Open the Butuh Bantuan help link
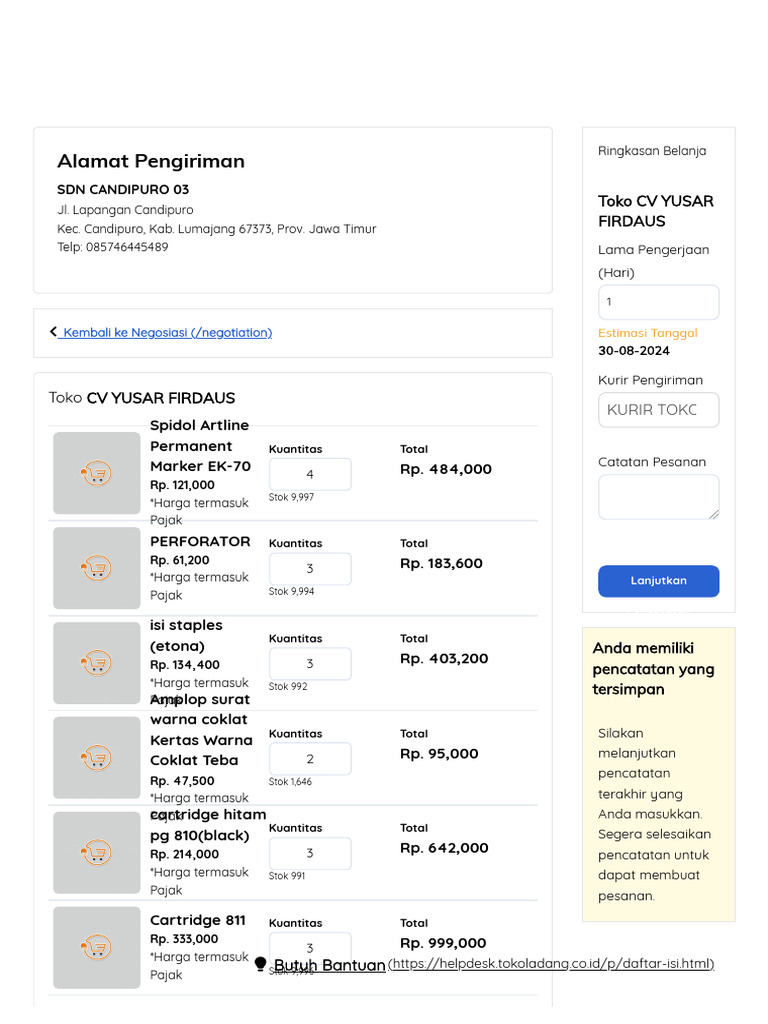Image resolution: width=768 pixels, height=1024 pixels. tap(329, 965)
